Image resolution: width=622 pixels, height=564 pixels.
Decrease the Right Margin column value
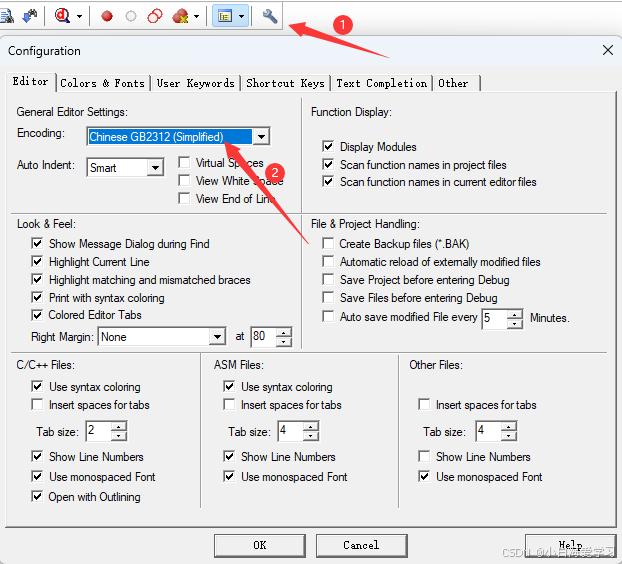click(x=284, y=341)
